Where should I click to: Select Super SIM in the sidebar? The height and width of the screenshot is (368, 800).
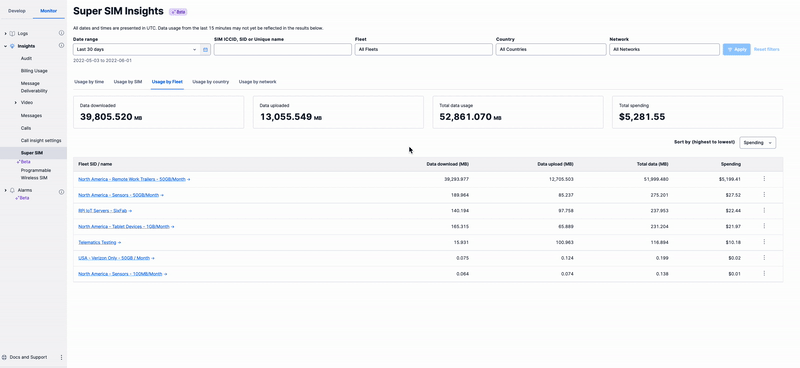point(33,153)
